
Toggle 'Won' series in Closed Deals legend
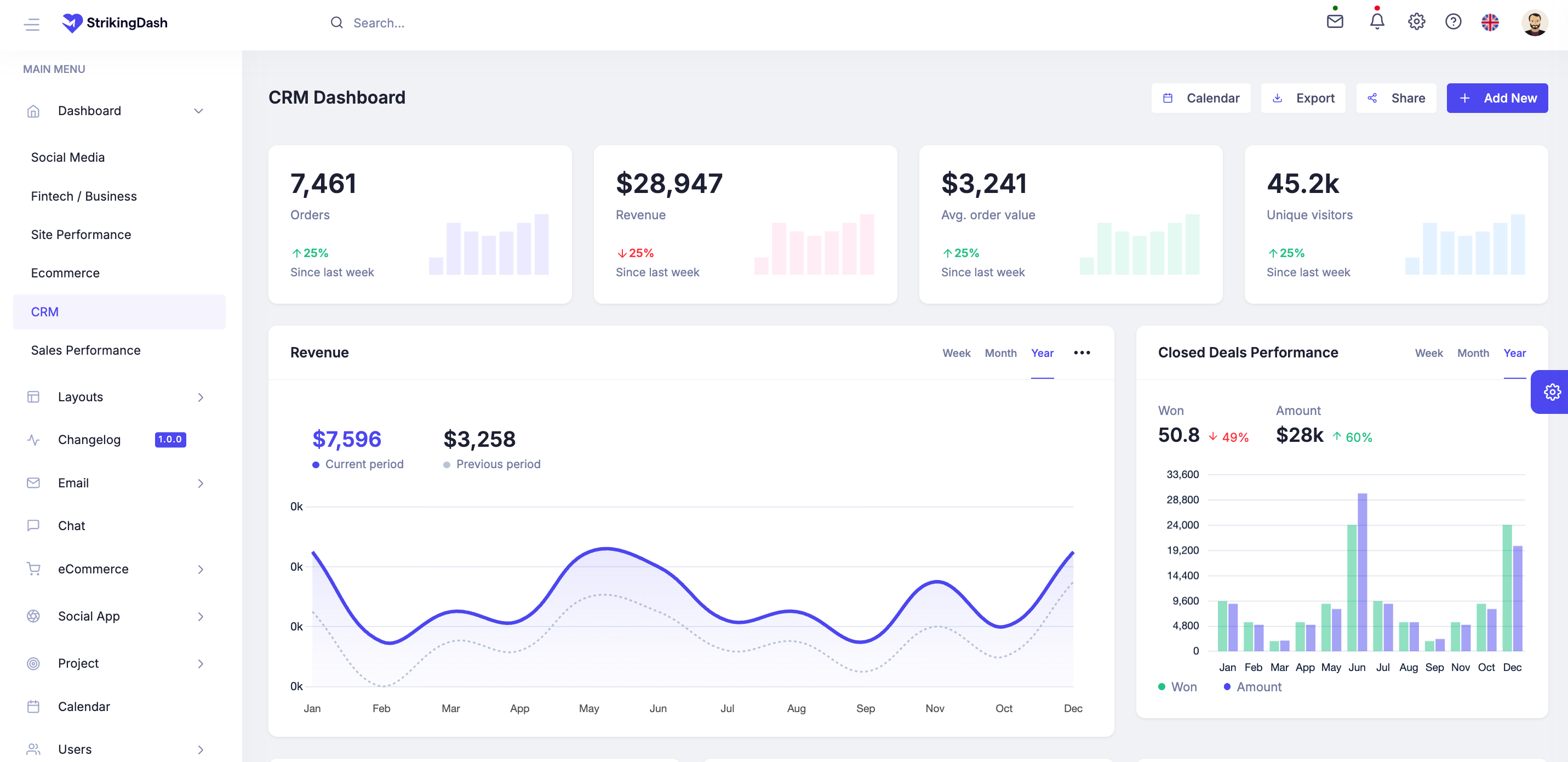pyautogui.click(x=1177, y=686)
